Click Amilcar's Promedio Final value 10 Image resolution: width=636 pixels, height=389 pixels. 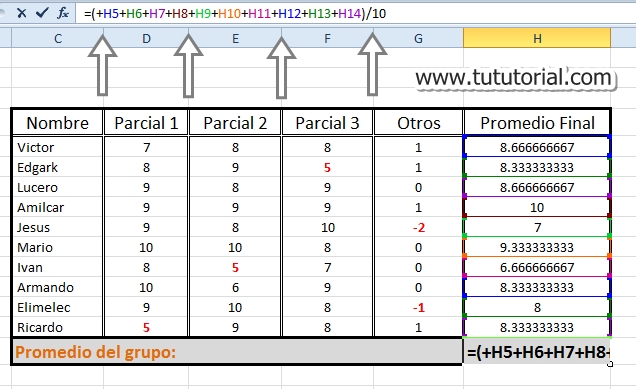pos(537,207)
